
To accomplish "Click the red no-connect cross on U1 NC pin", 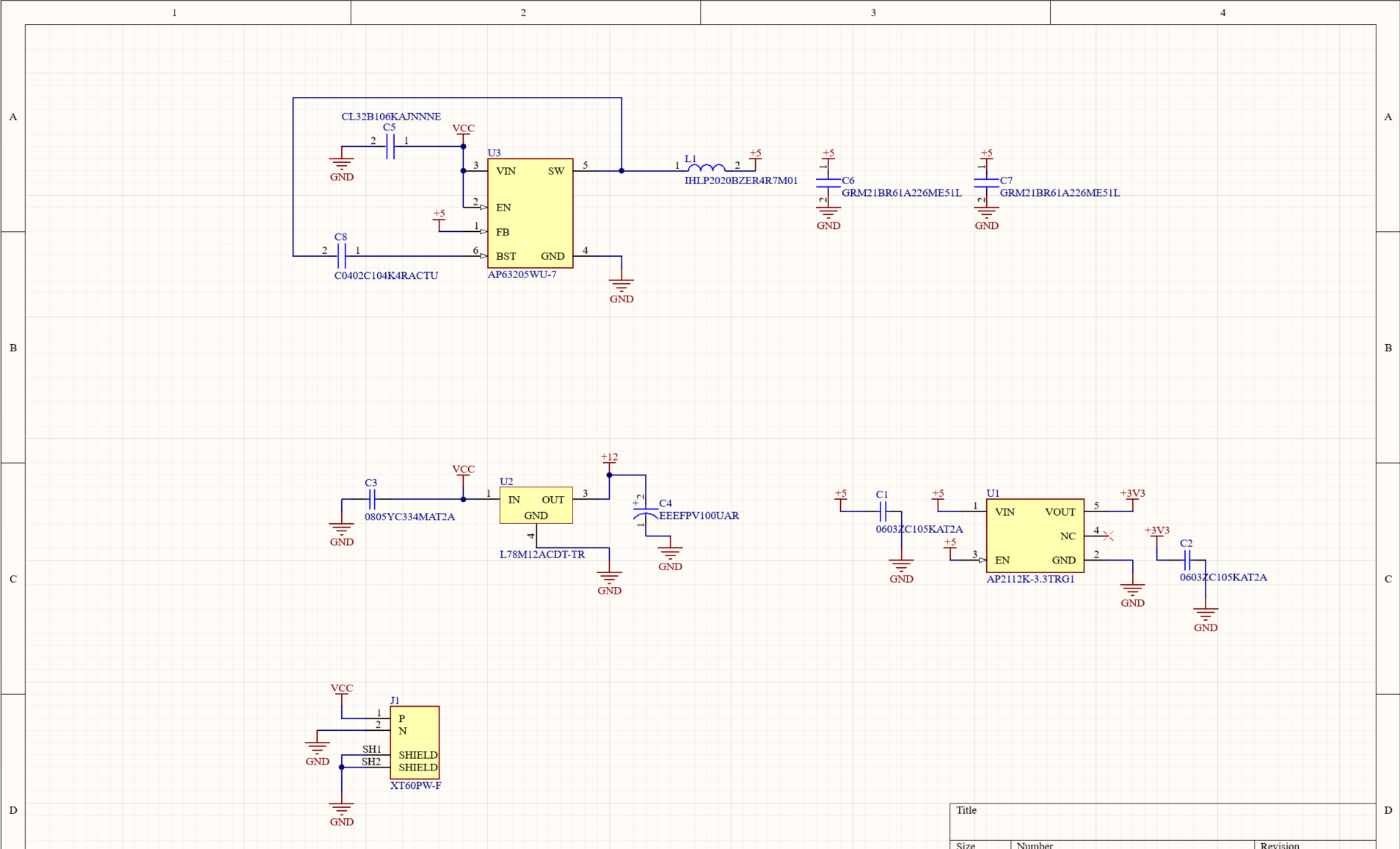I will click(1108, 536).
